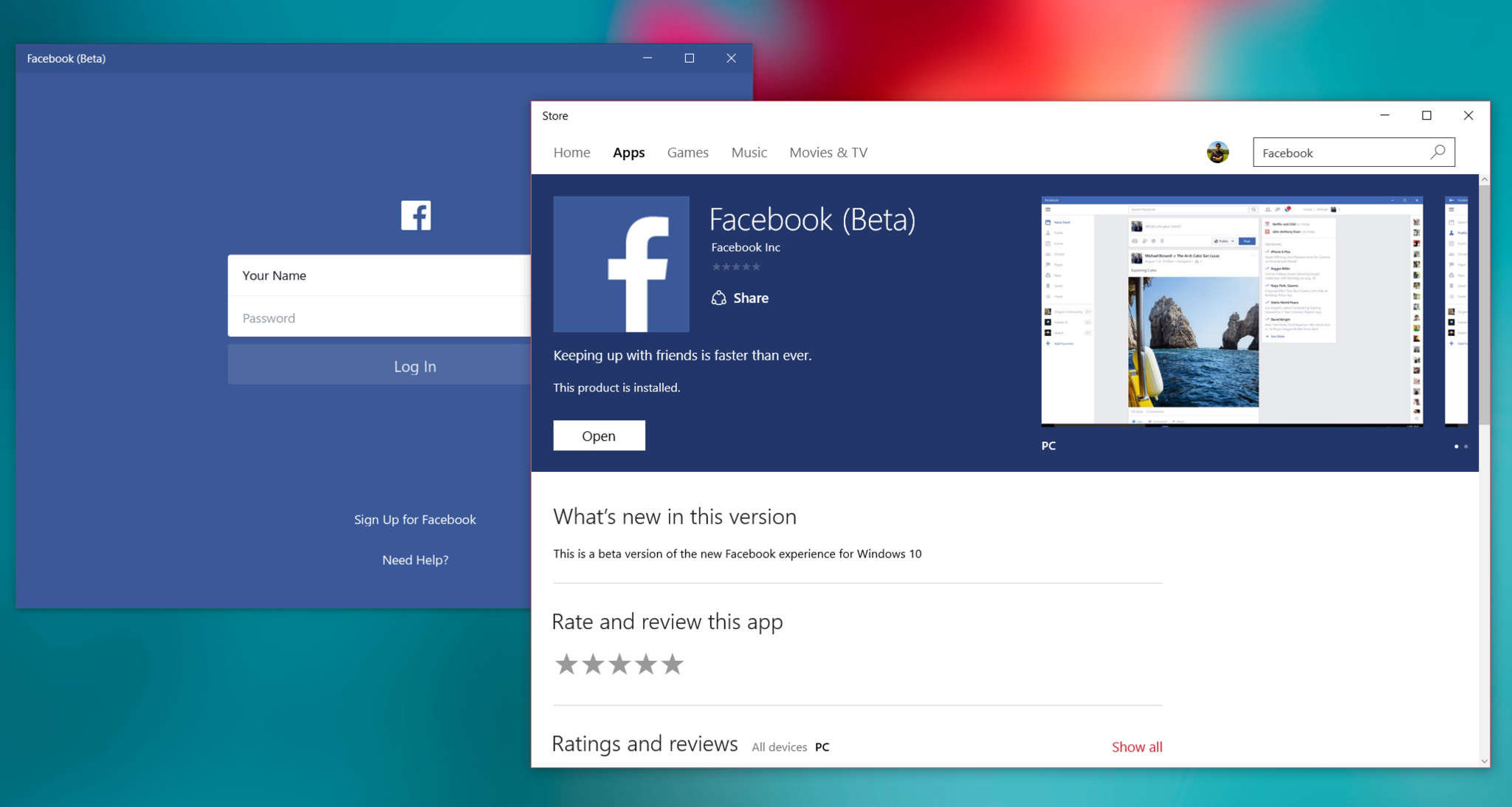Select the All devices ratings filter
This screenshot has height=807, width=1512.
pyautogui.click(x=779, y=747)
